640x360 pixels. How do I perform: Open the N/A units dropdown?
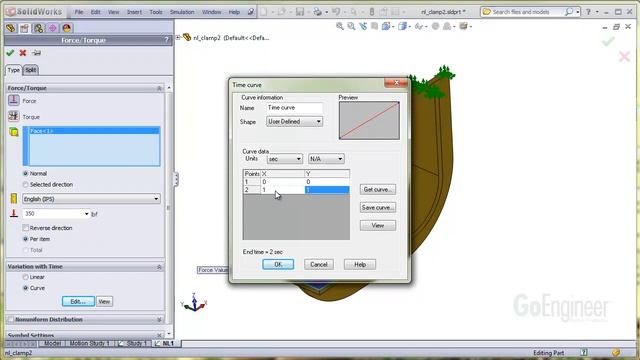[x=326, y=159]
